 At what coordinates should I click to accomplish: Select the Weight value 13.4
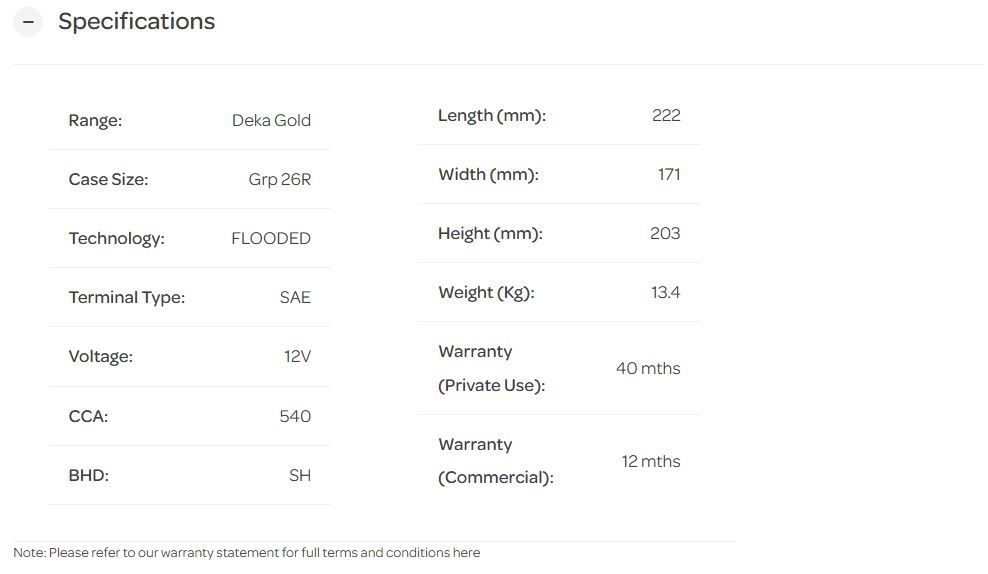pyautogui.click(x=665, y=293)
